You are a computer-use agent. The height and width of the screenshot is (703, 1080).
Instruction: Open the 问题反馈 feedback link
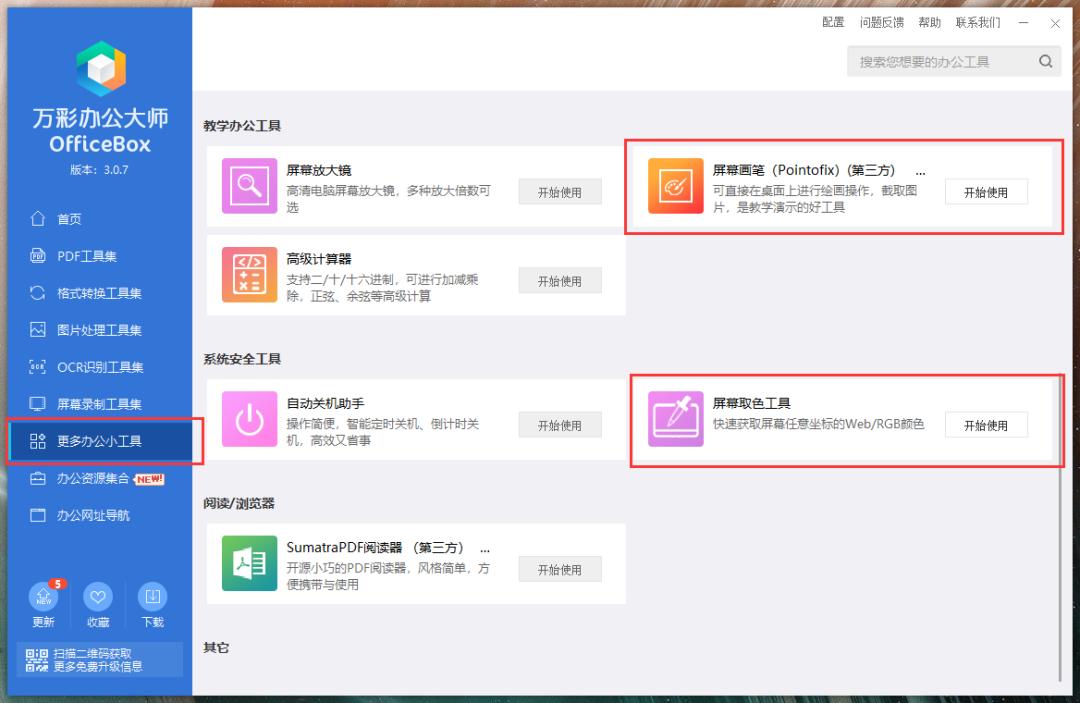pos(881,22)
